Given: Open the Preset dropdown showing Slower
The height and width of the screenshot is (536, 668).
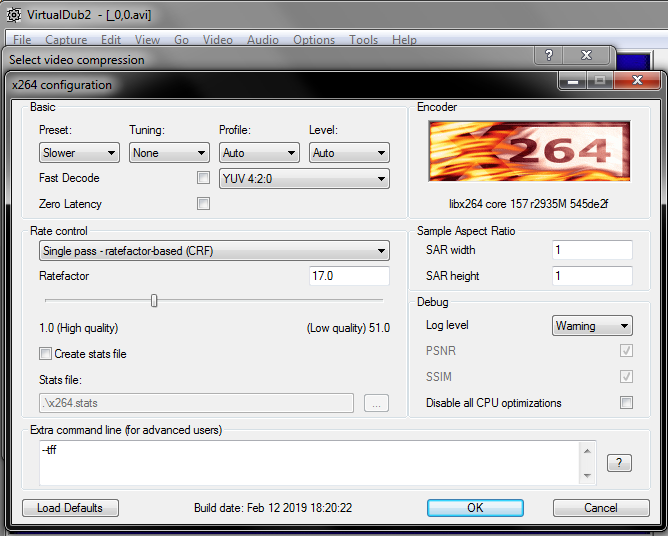Looking at the screenshot, I should (79, 153).
